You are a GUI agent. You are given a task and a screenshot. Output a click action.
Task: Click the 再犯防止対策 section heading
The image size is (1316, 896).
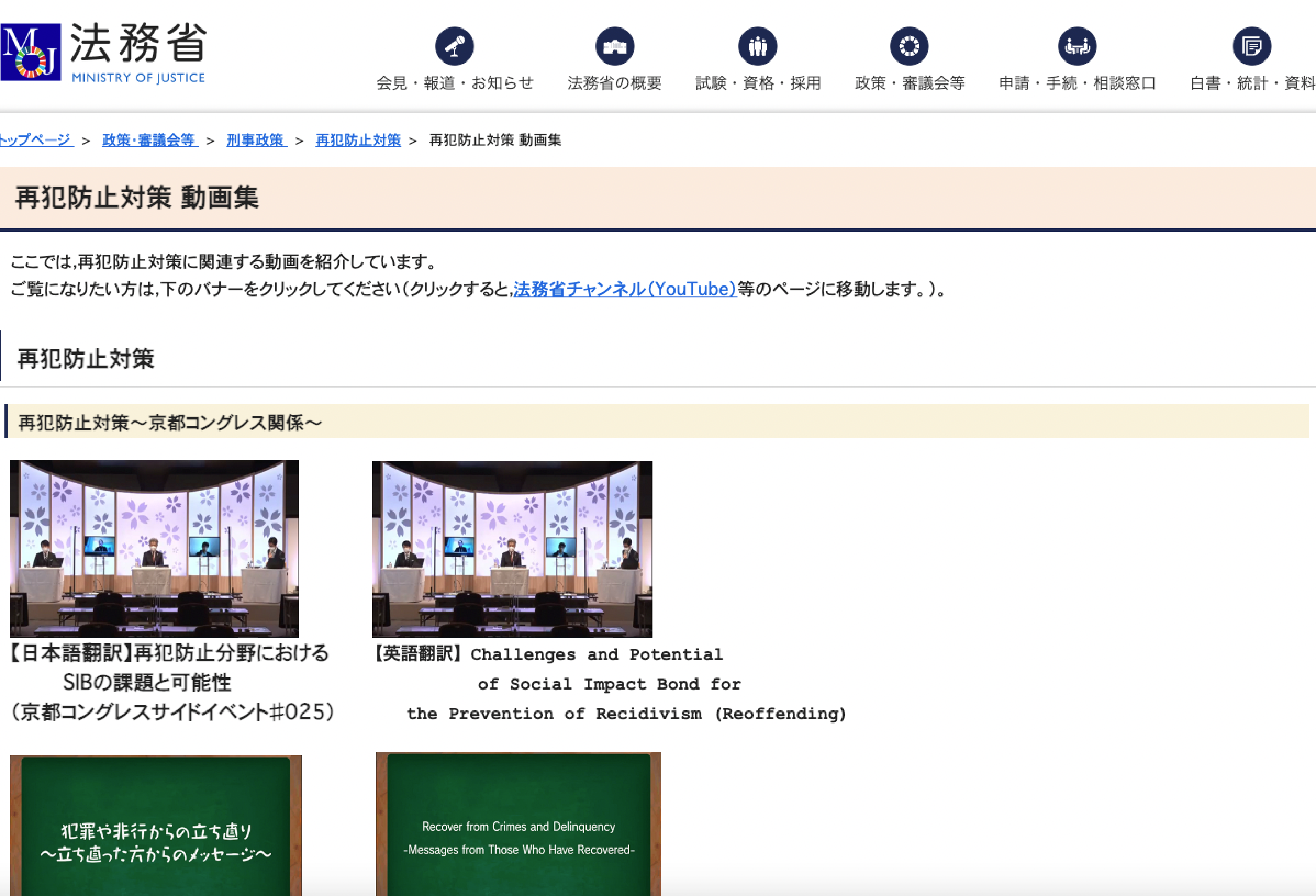(85, 359)
